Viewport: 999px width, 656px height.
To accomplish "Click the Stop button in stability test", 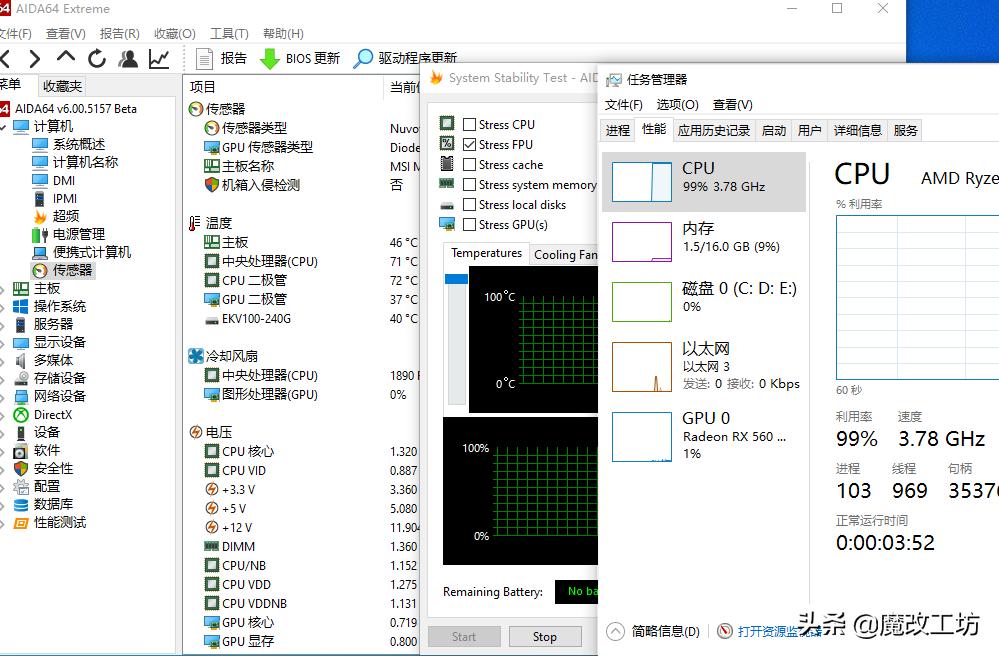I will (545, 637).
